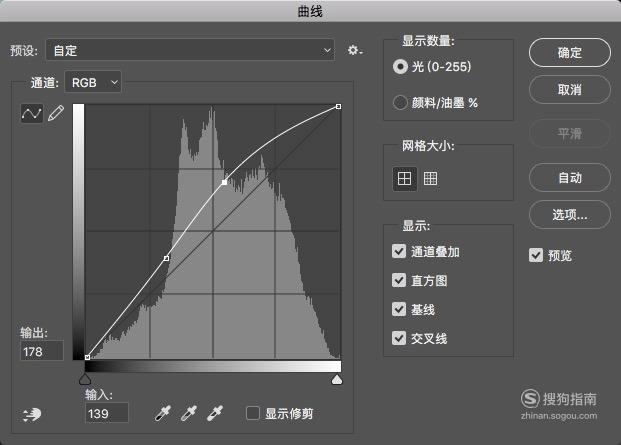The image size is (621, 445).
Task: Open the preset options gear menu
Action: (355, 50)
